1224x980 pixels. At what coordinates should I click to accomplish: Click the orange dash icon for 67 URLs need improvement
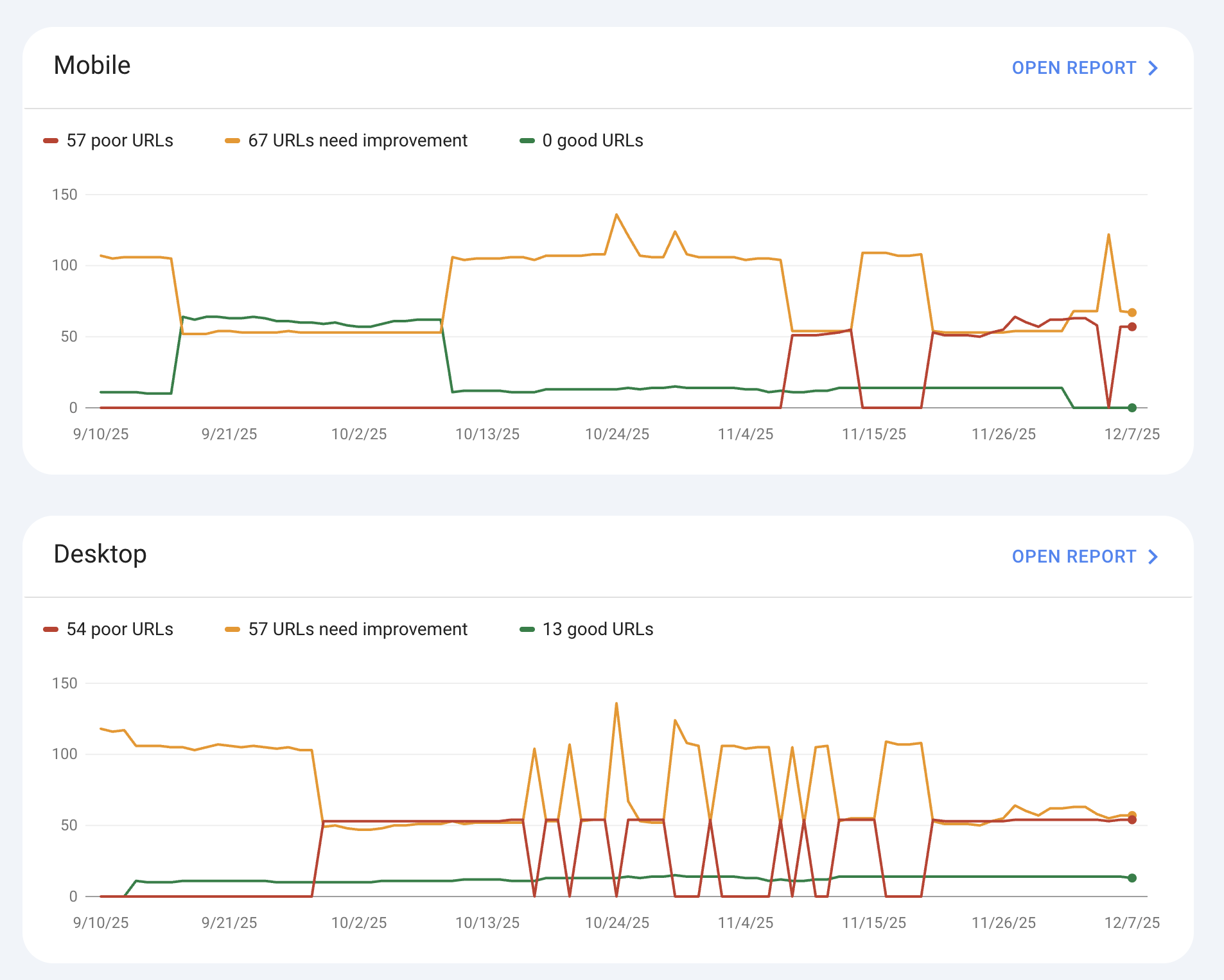233,139
